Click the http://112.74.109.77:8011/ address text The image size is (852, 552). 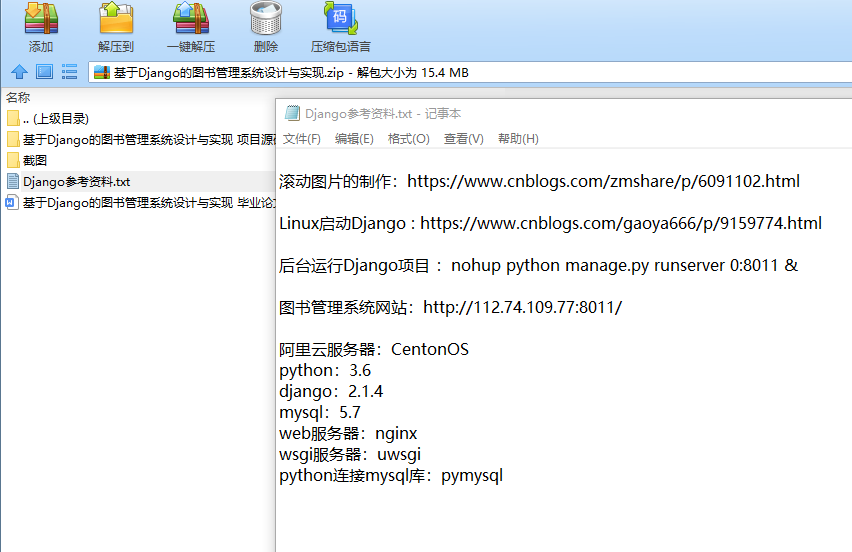[x=522, y=308]
